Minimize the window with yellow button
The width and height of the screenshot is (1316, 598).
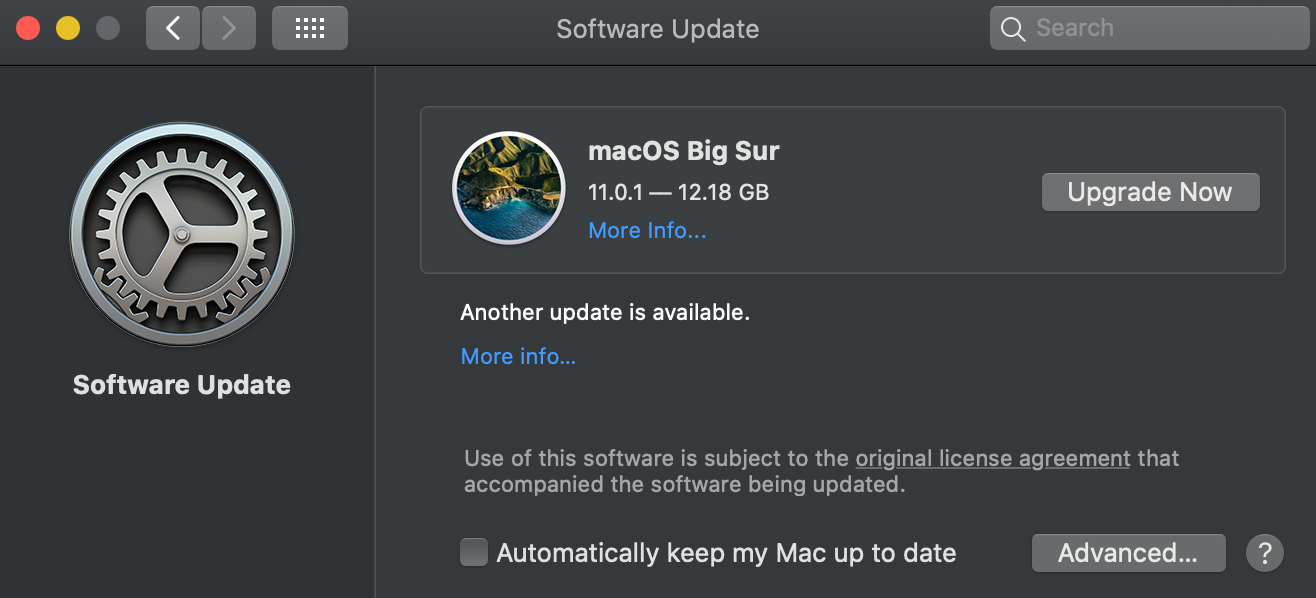tap(68, 28)
